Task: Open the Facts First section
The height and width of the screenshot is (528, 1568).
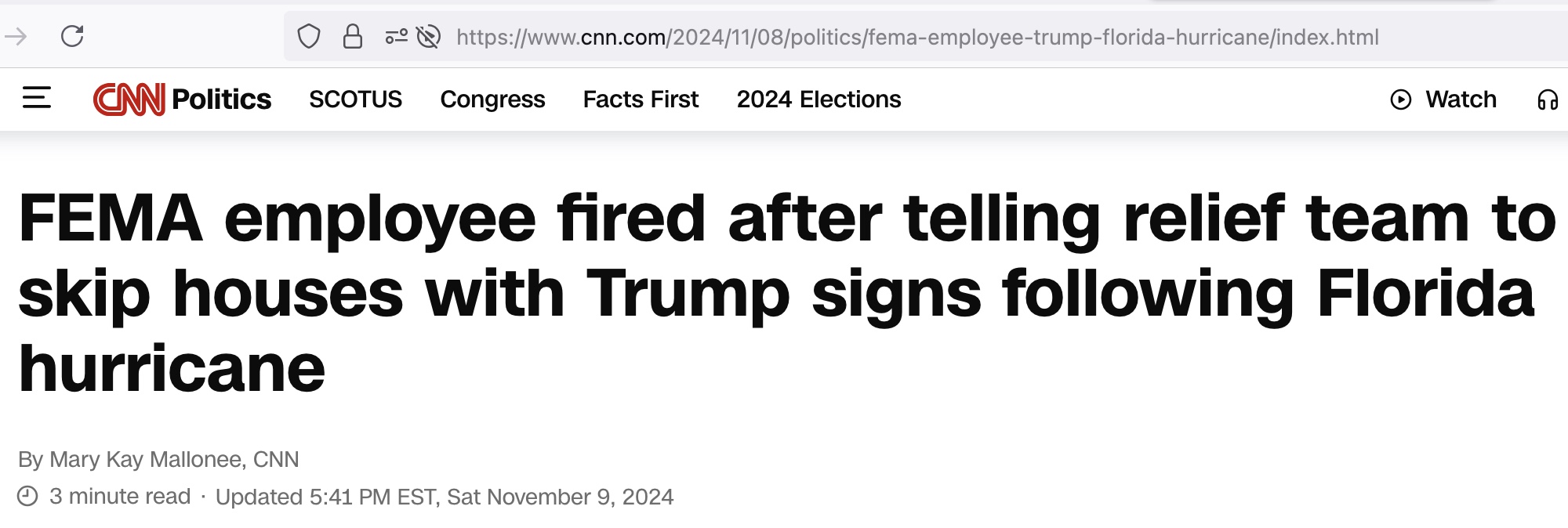Action: pyautogui.click(x=641, y=99)
